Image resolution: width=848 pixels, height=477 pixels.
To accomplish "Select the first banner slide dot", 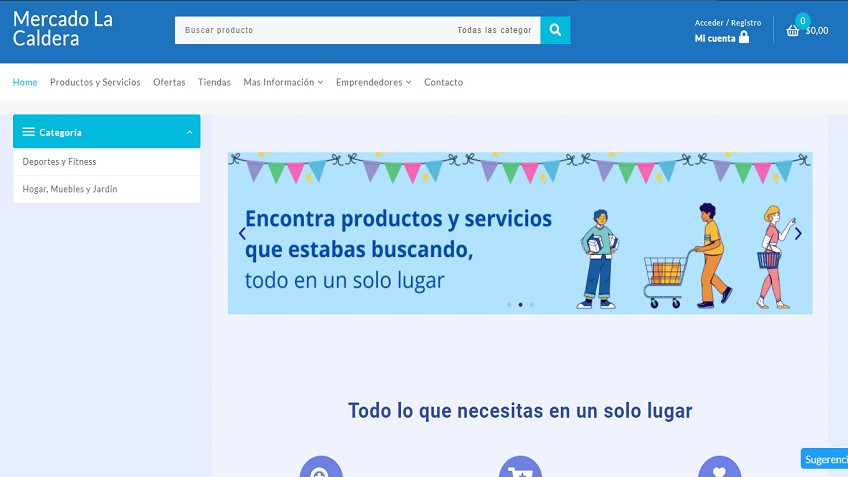I will [x=509, y=304].
